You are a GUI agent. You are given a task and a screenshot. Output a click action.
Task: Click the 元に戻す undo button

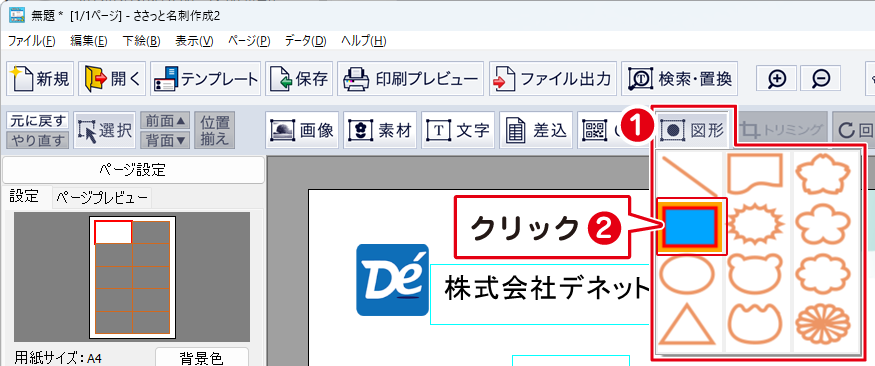point(37,121)
